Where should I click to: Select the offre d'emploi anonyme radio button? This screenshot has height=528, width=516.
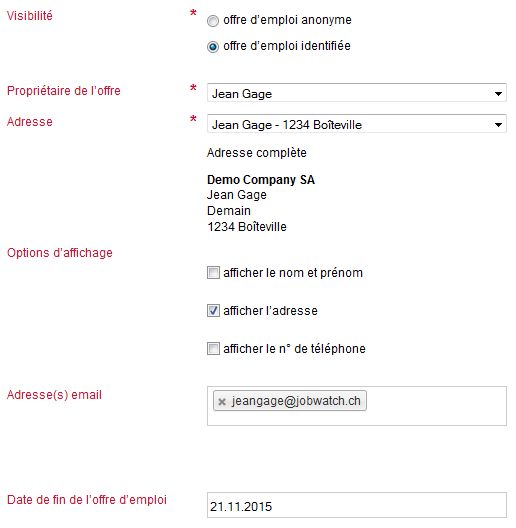(x=213, y=21)
